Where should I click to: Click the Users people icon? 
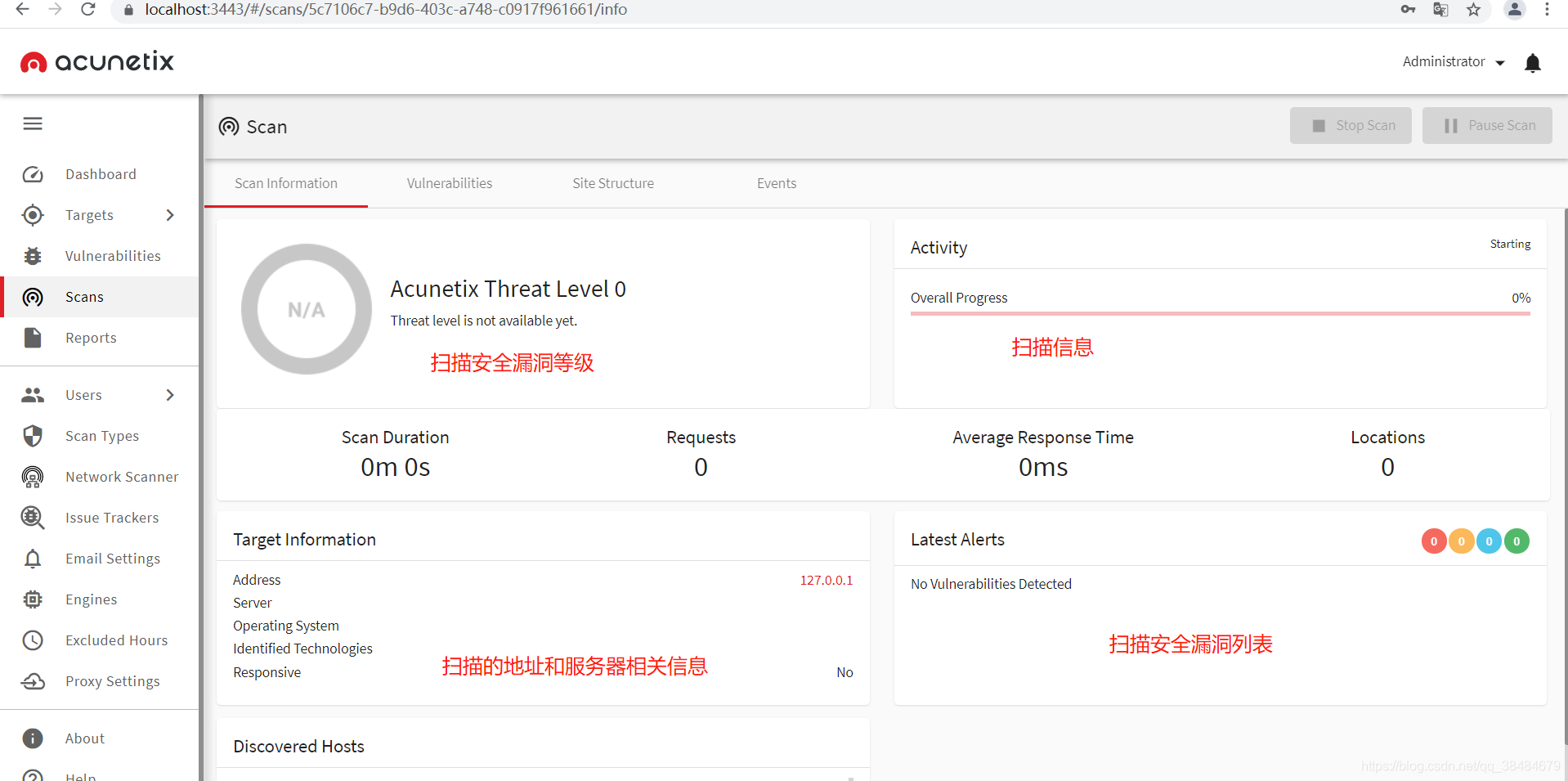[33, 395]
